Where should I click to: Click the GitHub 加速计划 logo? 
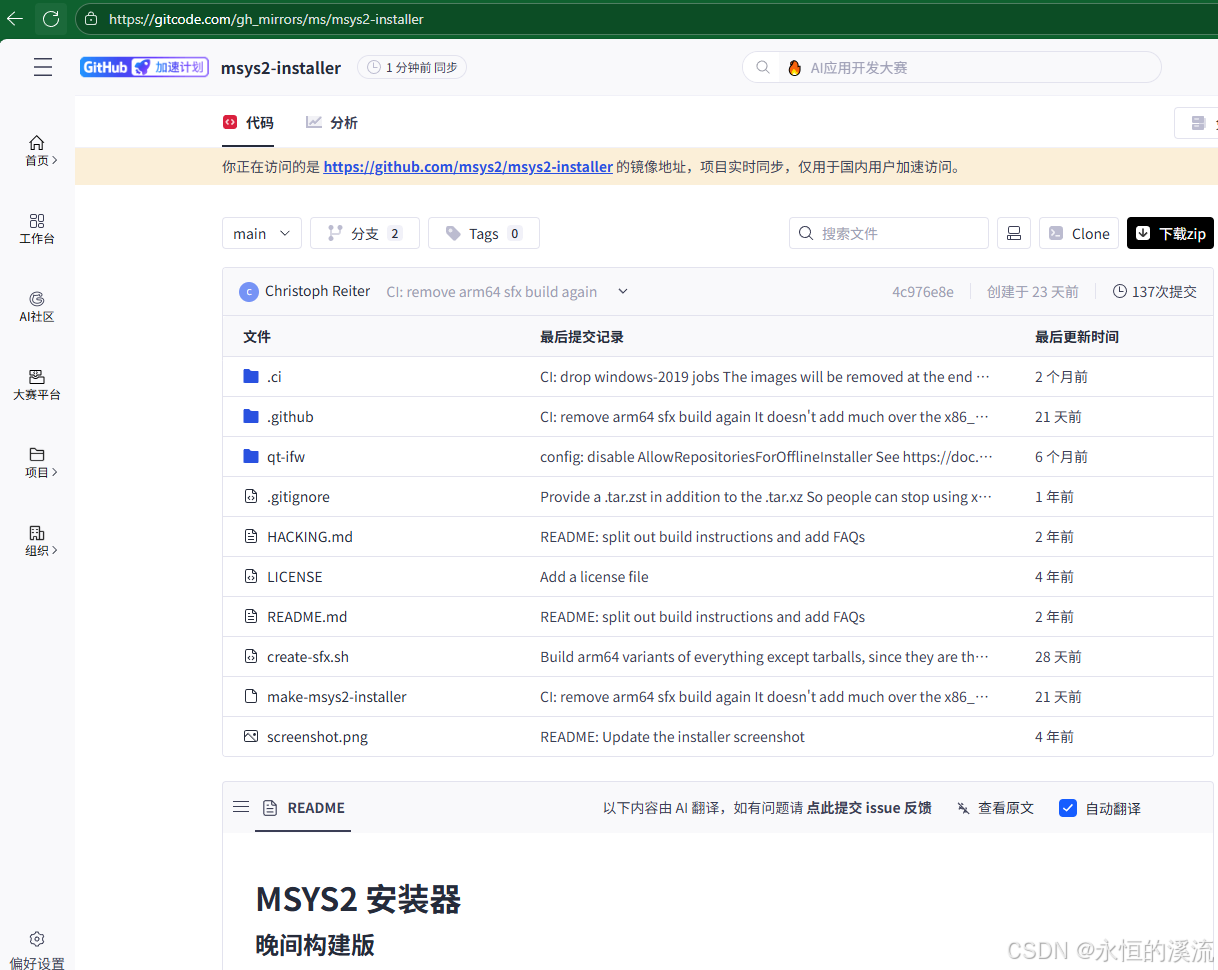click(144, 67)
